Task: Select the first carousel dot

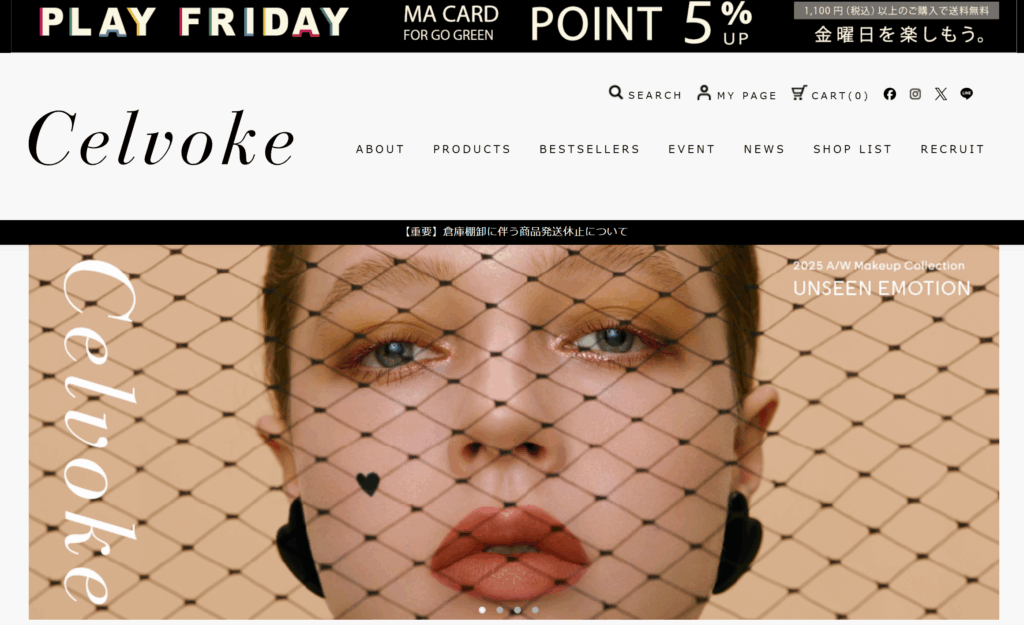Action: pyautogui.click(x=482, y=610)
